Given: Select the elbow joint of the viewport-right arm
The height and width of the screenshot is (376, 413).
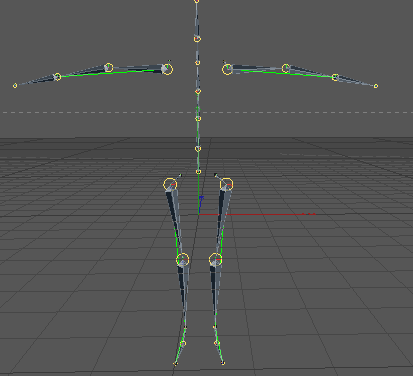Looking at the screenshot, I should [286, 68].
